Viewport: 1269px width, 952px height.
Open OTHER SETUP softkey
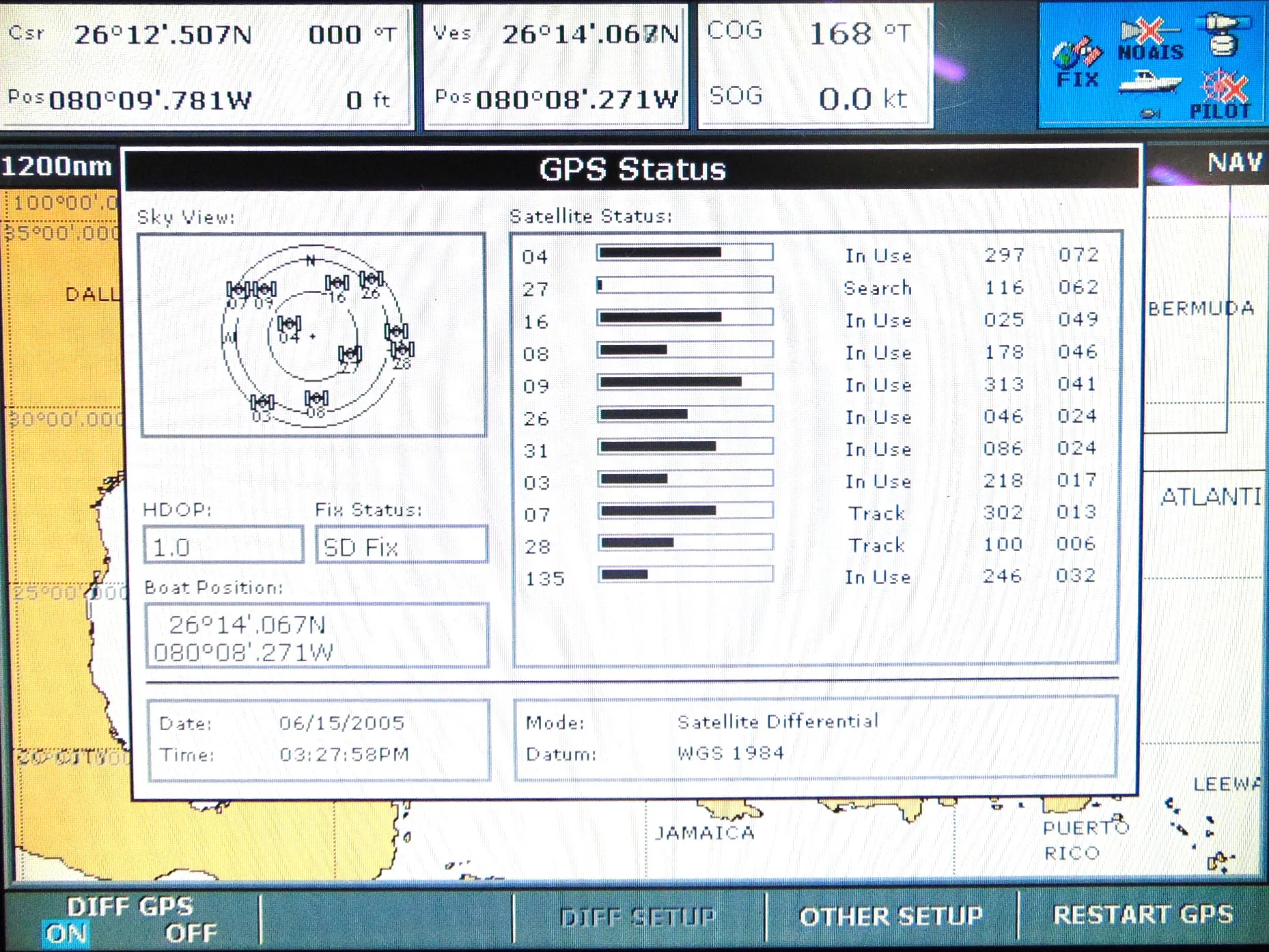coord(891,916)
